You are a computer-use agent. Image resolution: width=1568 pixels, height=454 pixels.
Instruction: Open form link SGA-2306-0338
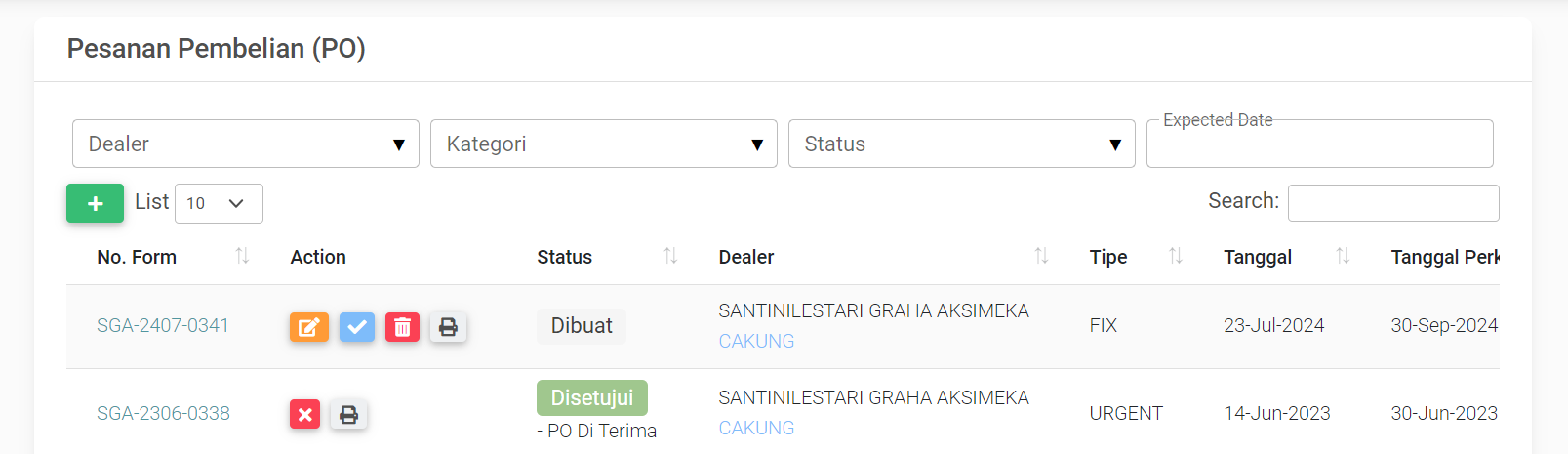(x=163, y=414)
